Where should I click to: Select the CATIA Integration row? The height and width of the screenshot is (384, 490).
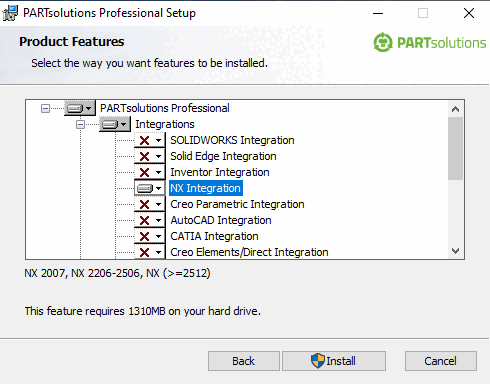tap(214, 236)
